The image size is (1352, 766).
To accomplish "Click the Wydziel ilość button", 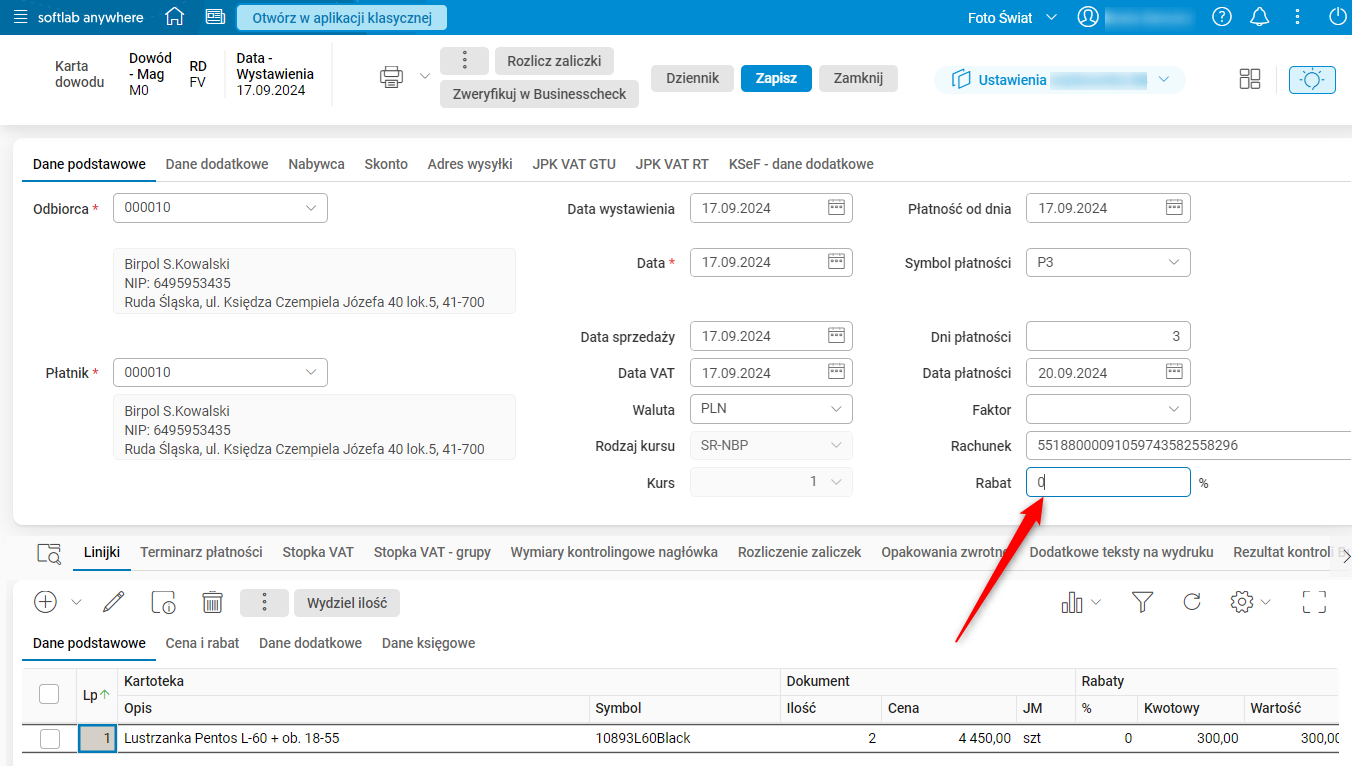I will pos(347,602).
